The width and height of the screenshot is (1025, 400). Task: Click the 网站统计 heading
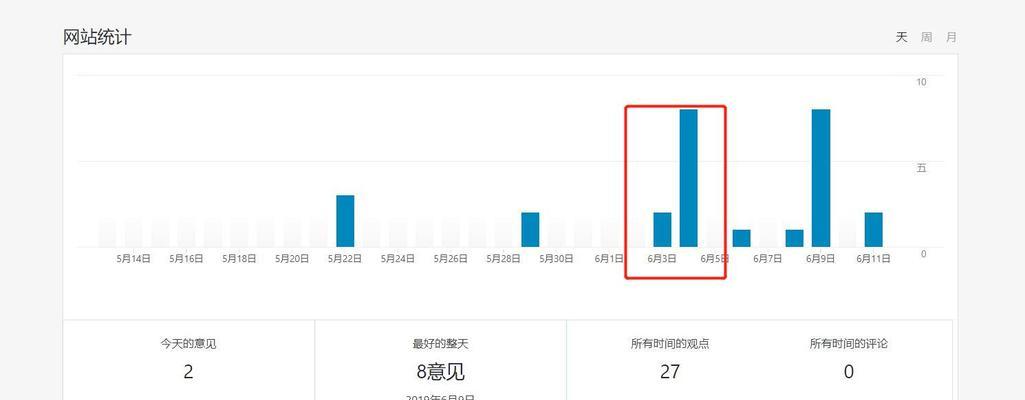(97, 37)
